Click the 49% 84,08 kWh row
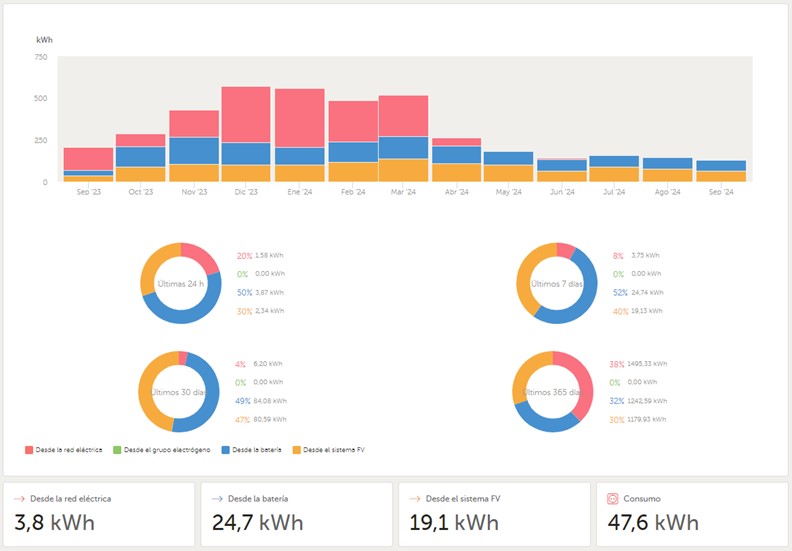This screenshot has height=551, width=792. (x=261, y=401)
